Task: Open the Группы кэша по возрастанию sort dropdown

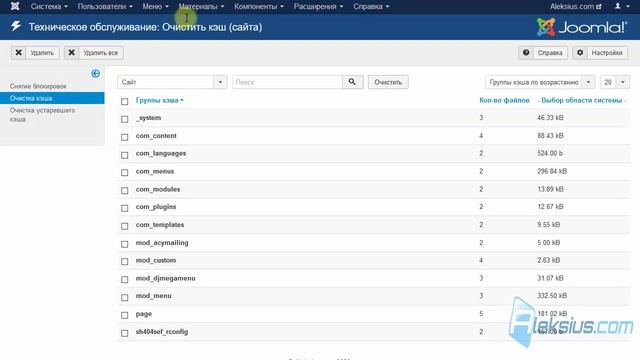Action: pos(540,82)
